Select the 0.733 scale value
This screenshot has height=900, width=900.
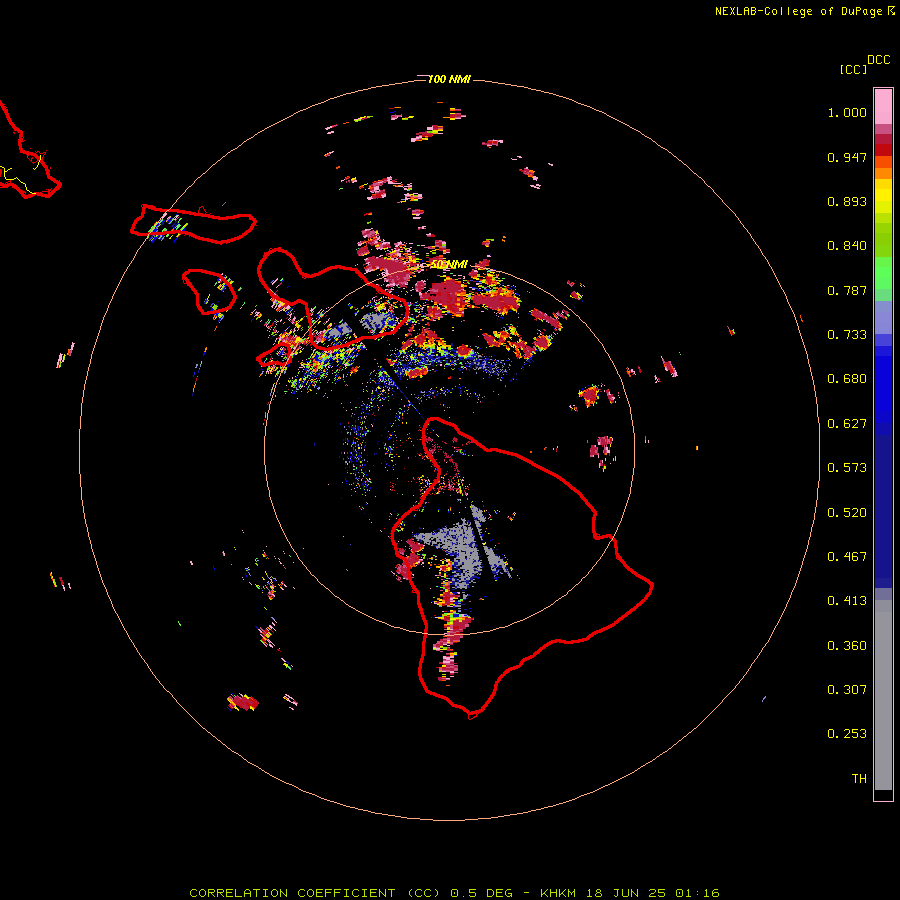click(x=847, y=335)
